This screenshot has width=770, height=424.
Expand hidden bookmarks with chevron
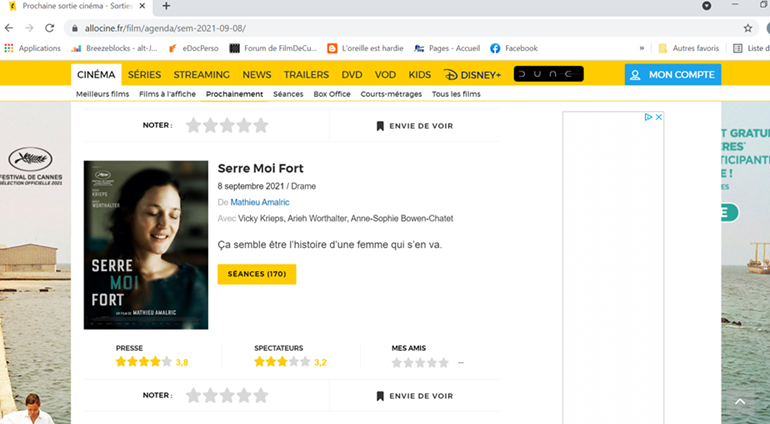641,48
